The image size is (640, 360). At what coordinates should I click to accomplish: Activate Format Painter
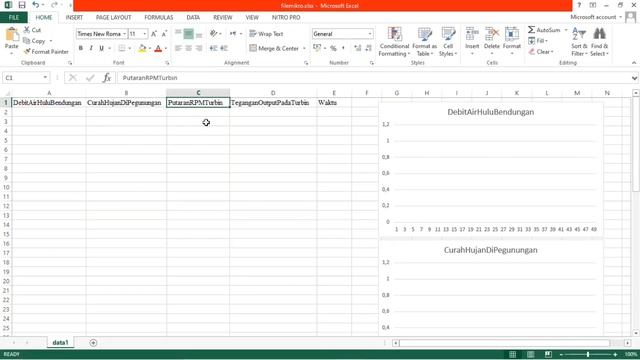[x=46, y=52]
